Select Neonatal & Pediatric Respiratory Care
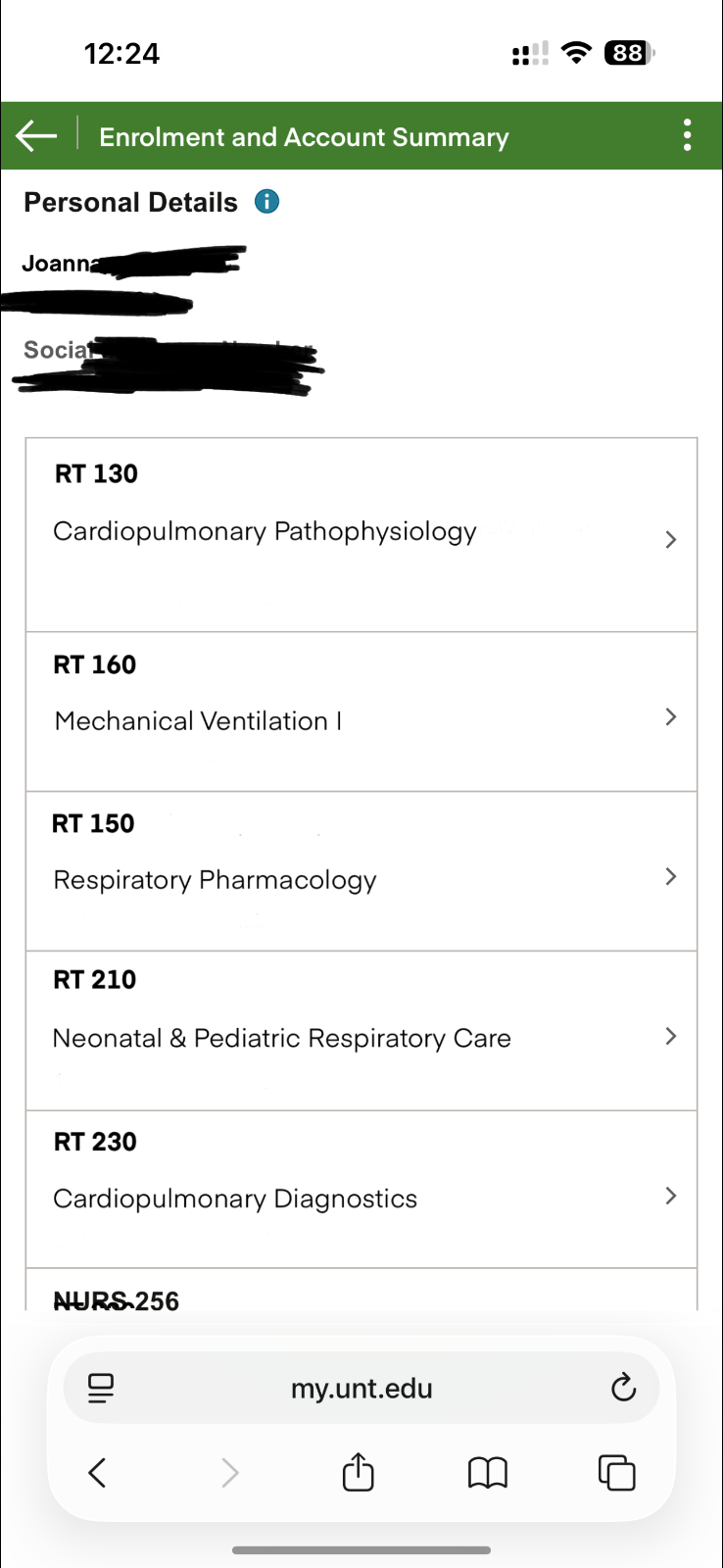 tap(281, 1038)
